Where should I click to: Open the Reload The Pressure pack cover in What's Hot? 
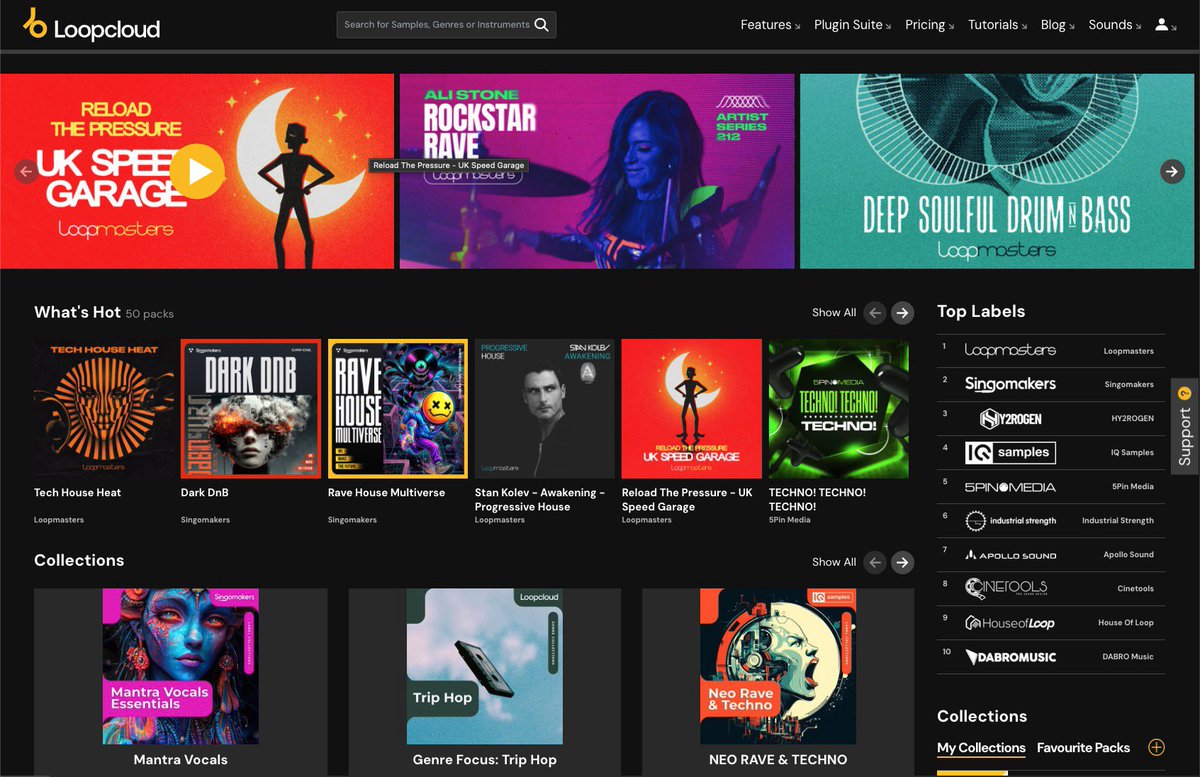click(692, 409)
